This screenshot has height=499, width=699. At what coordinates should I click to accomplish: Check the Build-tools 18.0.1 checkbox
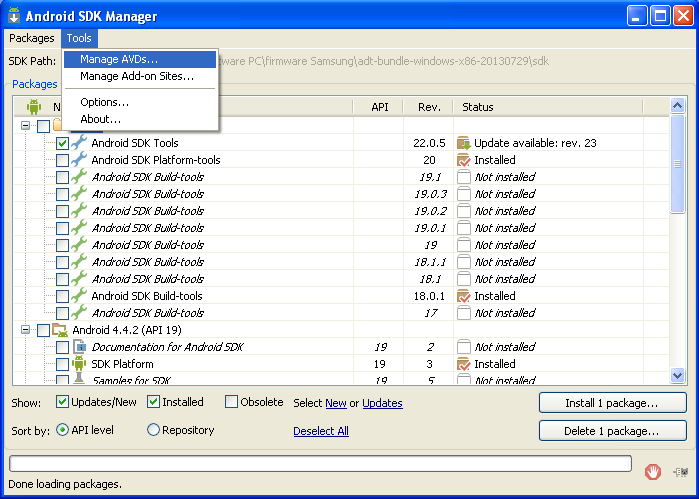[x=62, y=296]
